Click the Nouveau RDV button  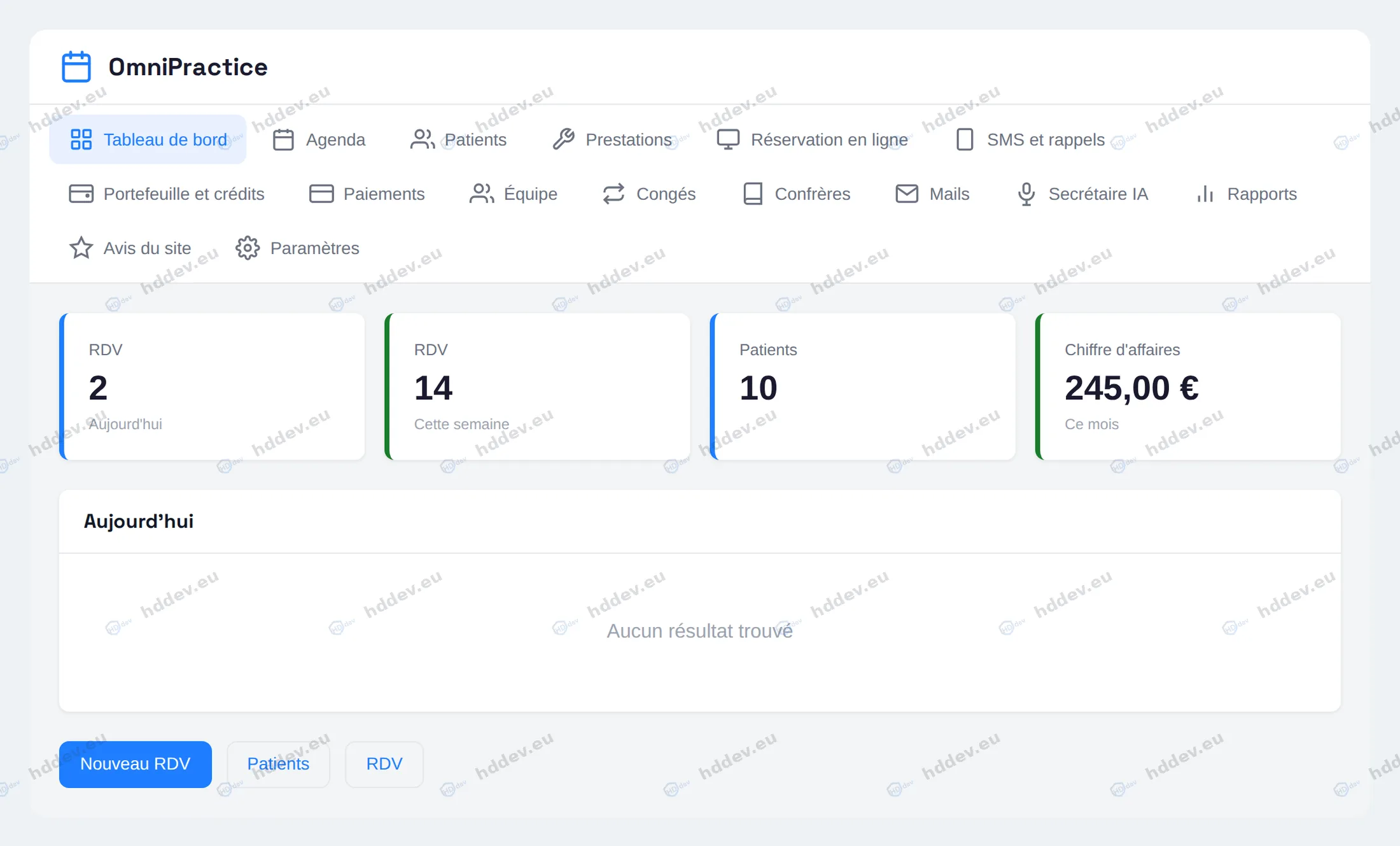(x=136, y=764)
